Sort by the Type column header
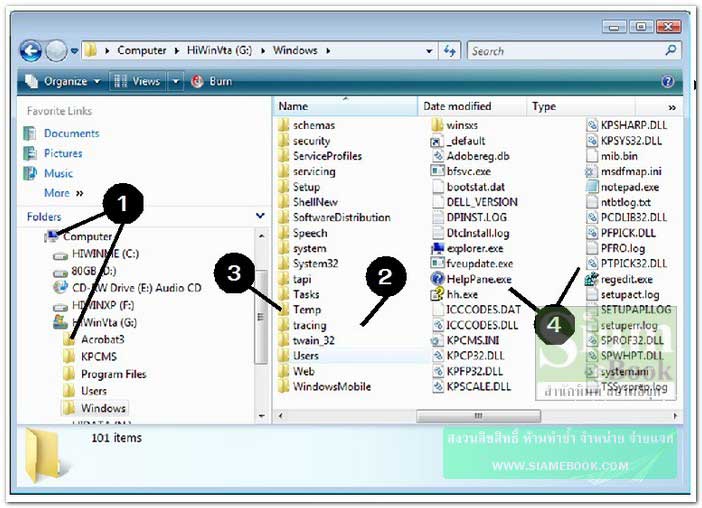The width and height of the screenshot is (702, 508). (x=581, y=107)
